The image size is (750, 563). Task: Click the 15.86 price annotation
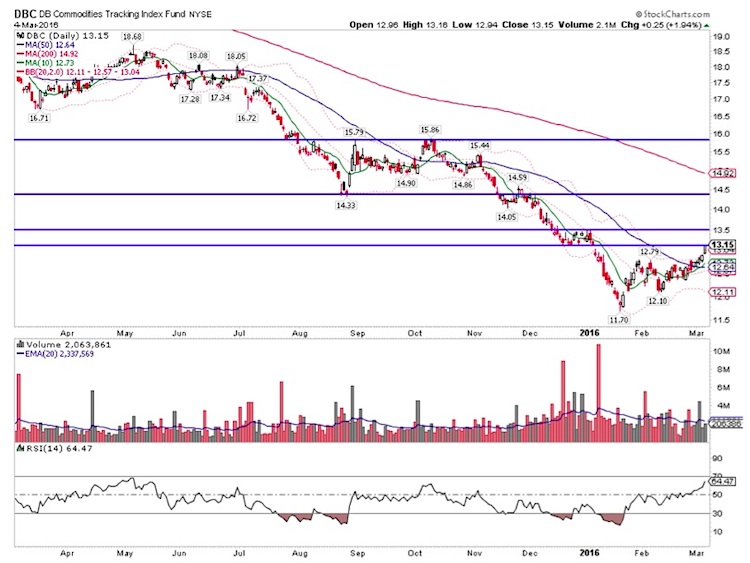pos(430,130)
